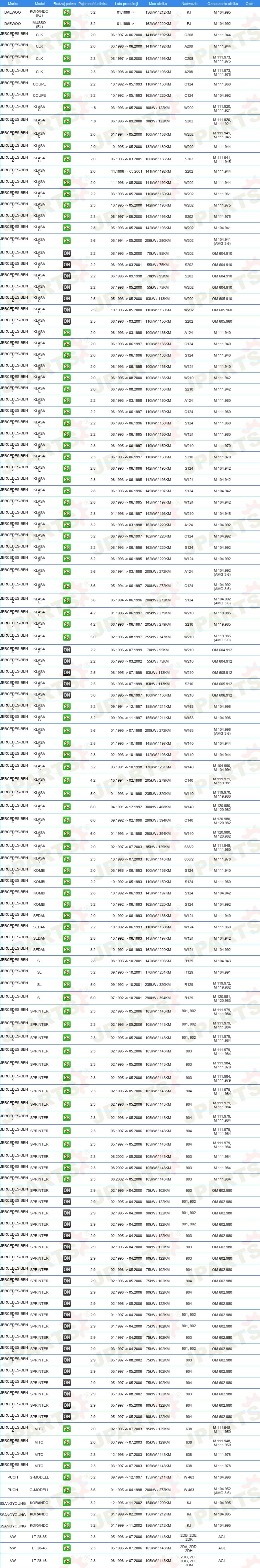This screenshot has width=260, height=1568.
Task: Click the Oznaczenie silnika column header
Action: [x=222, y=4]
